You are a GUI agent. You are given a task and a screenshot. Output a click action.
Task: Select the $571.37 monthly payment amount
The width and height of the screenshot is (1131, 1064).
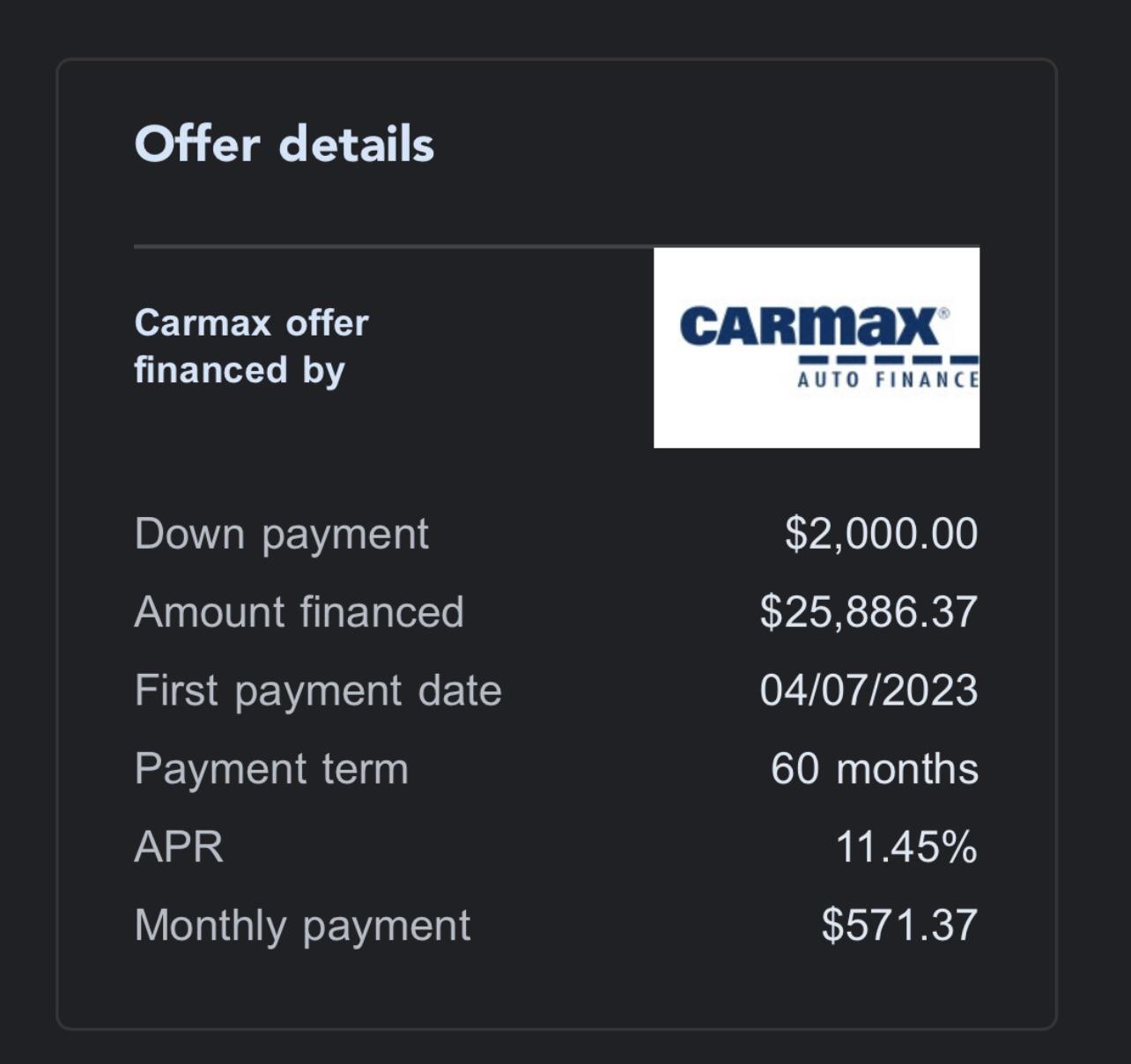pos(900,924)
